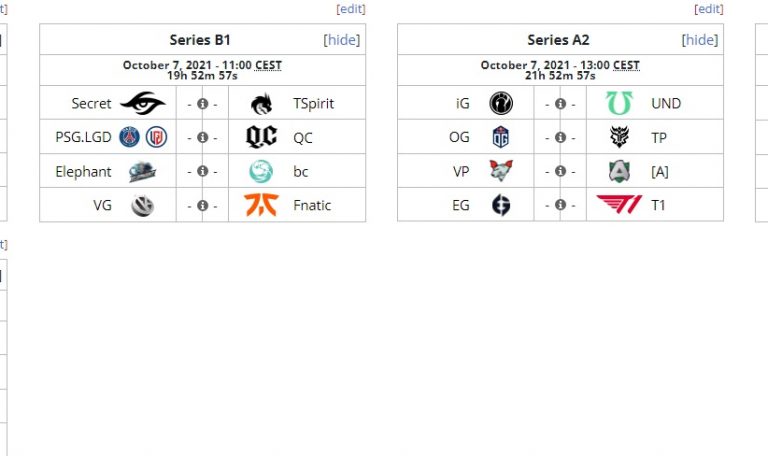
Task: Click the Team Spirit logo
Action: coord(261,103)
